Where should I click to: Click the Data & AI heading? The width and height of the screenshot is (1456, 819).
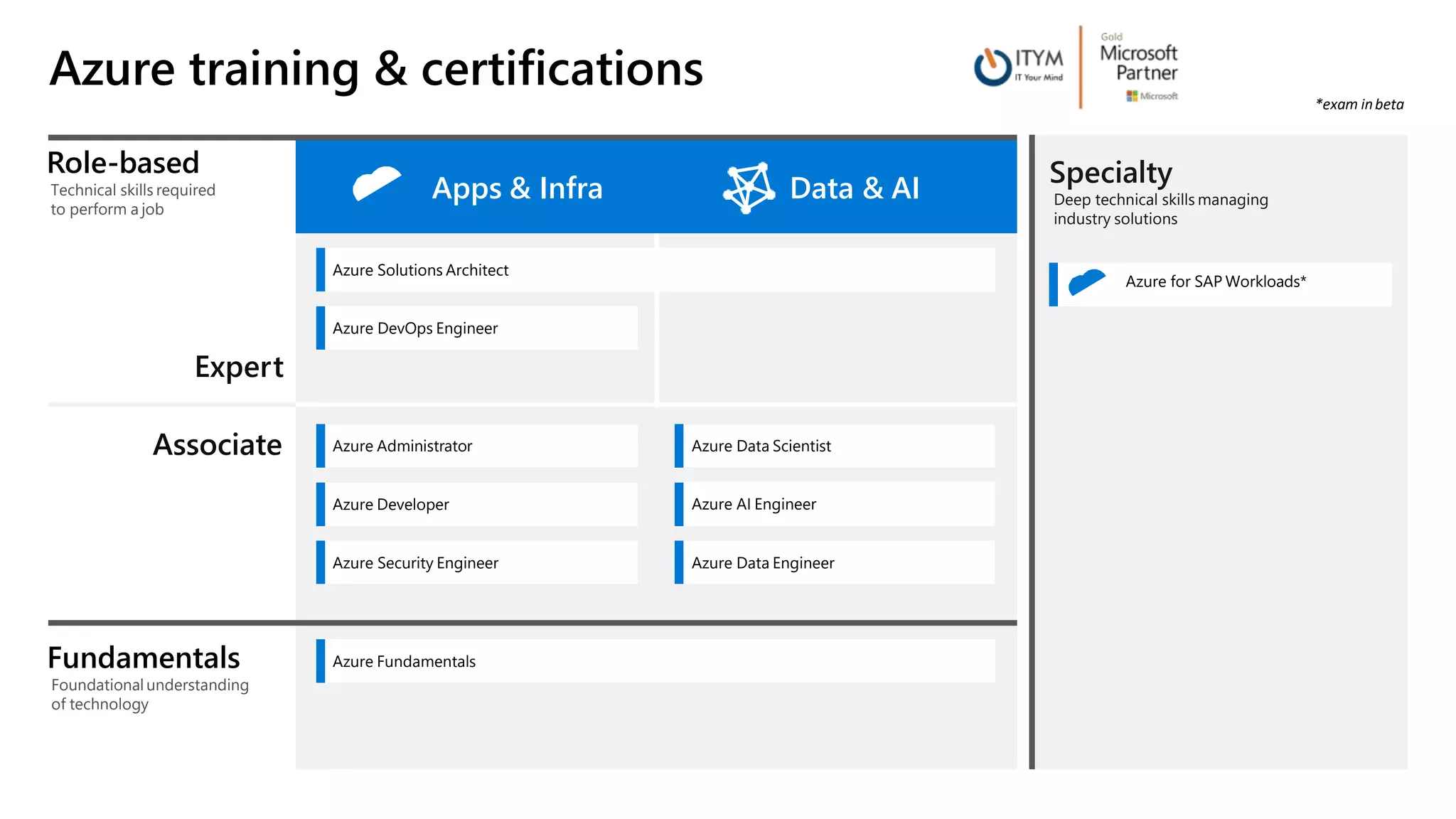click(855, 188)
